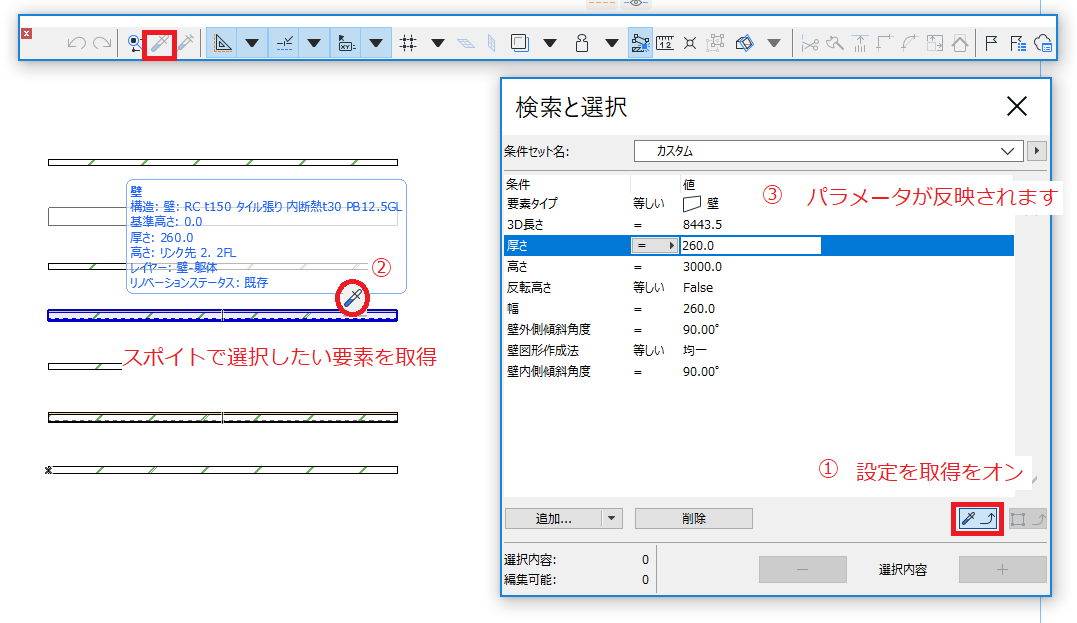This screenshot has width=1077, height=623.
Task: Click the scissors Split tool icon
Action: pyautogui.click(x=810, y=44)
